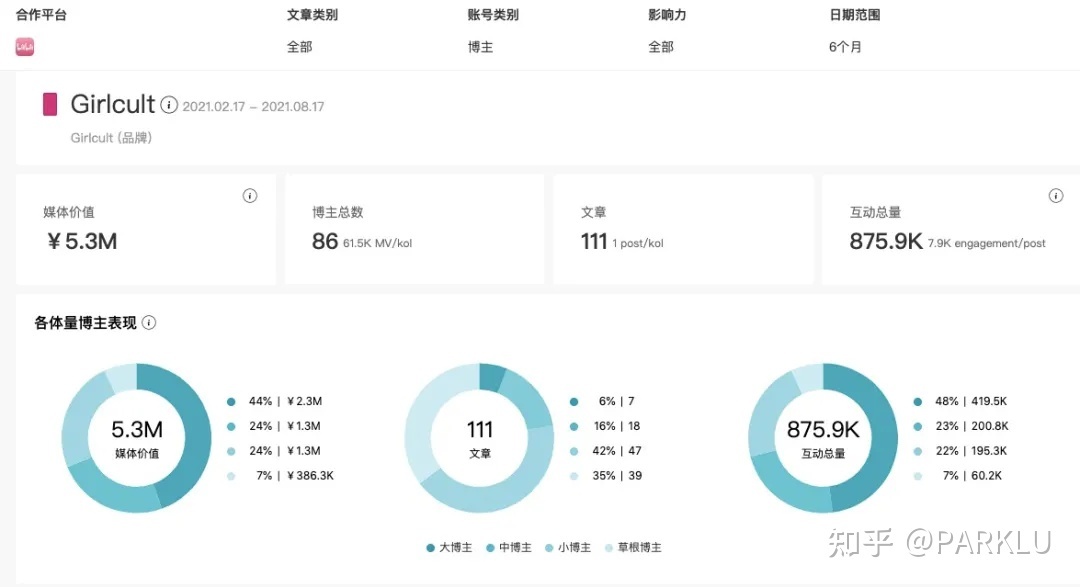1080x587 pixels.
Task: Open 文章类别 dropdown showing 全部
Action: click(299, 47)
